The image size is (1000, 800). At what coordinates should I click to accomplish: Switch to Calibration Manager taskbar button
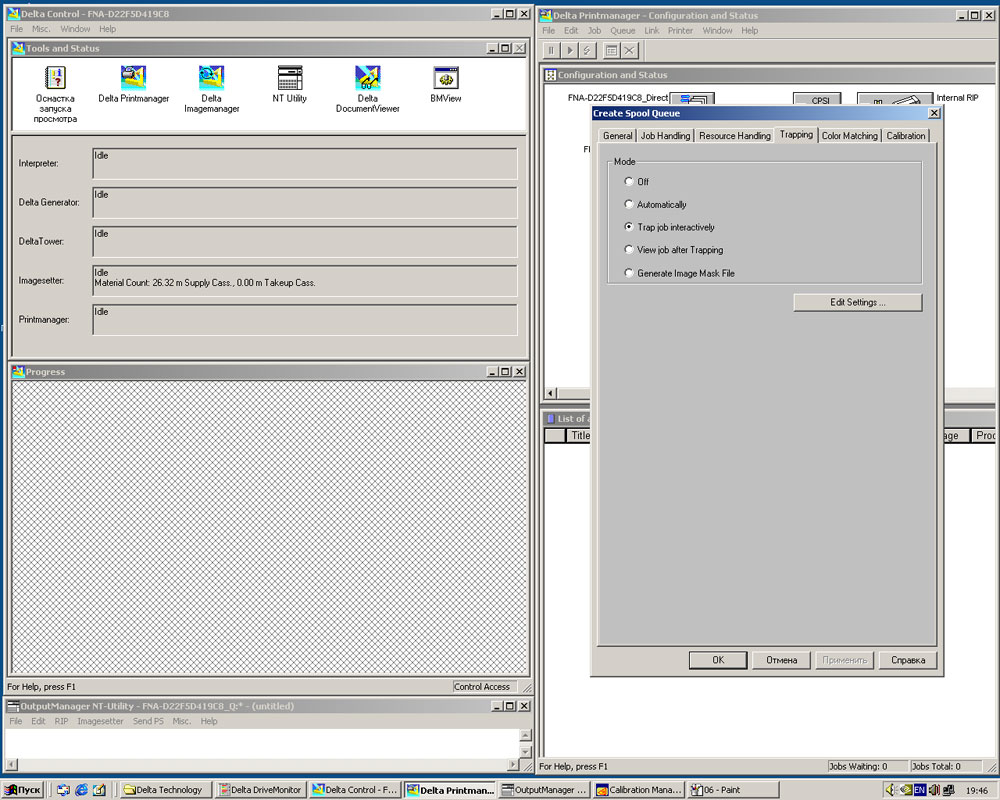pyautogui.click(x=638, y=790)
